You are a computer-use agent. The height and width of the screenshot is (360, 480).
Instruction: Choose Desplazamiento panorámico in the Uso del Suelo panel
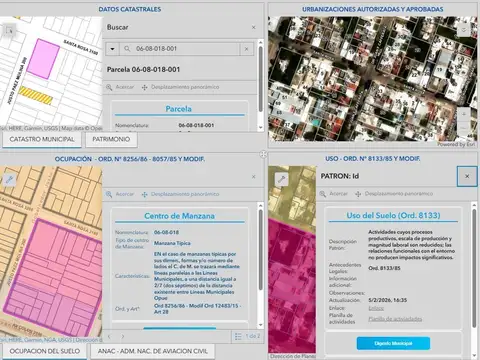394,194
